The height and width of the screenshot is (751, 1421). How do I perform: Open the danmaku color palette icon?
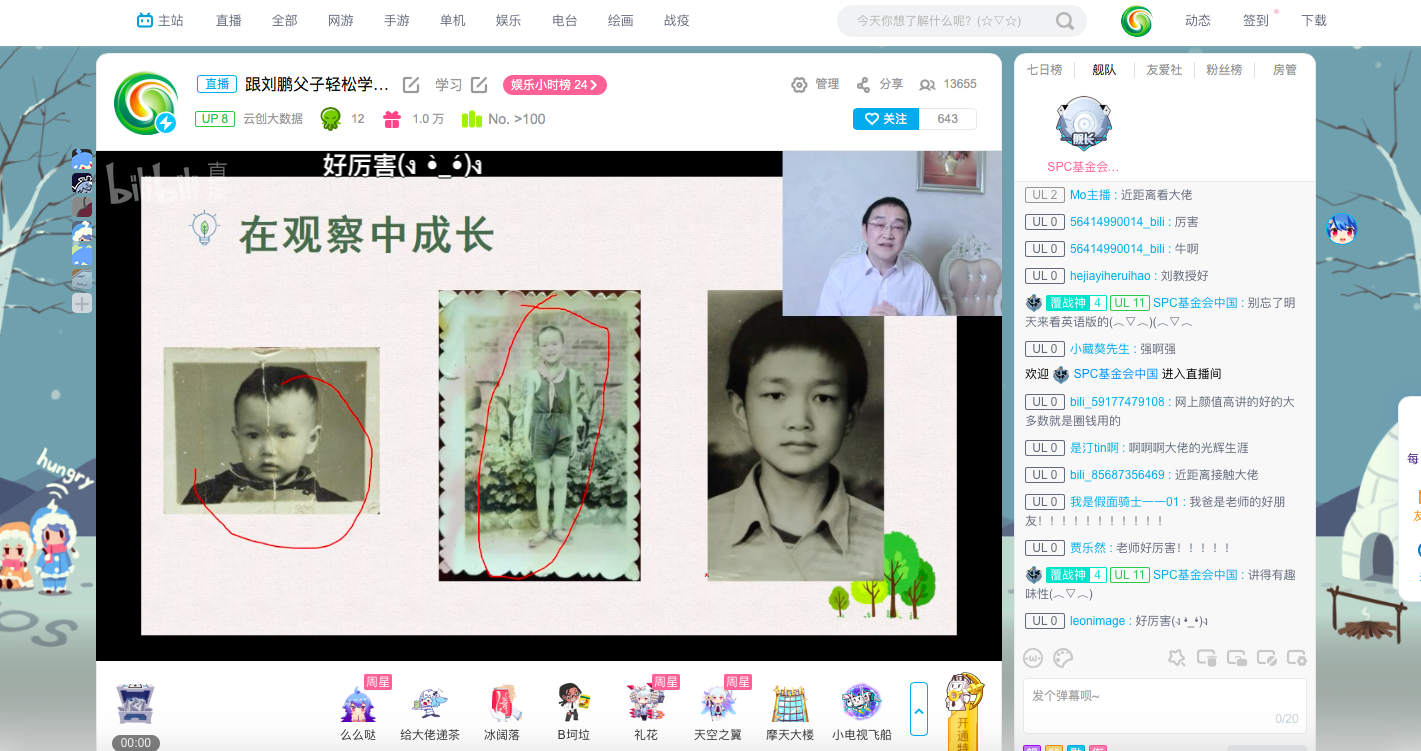(1063, 658)
